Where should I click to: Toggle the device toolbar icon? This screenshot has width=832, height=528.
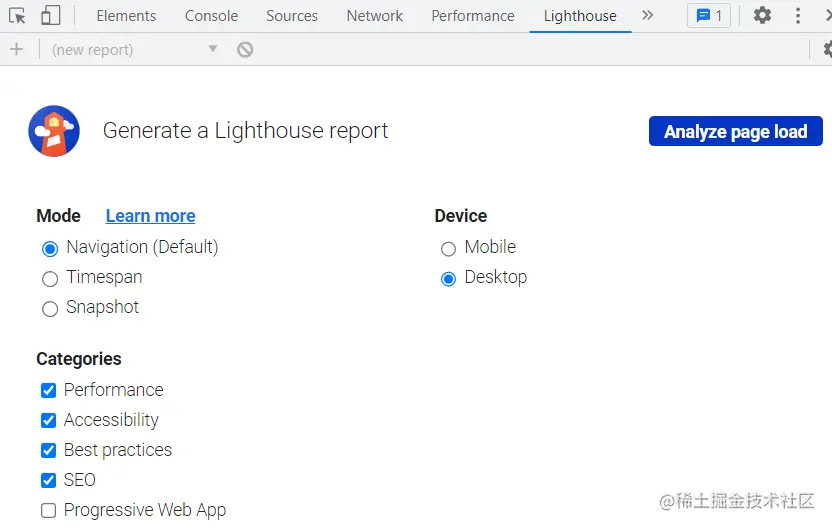point(50,16)
